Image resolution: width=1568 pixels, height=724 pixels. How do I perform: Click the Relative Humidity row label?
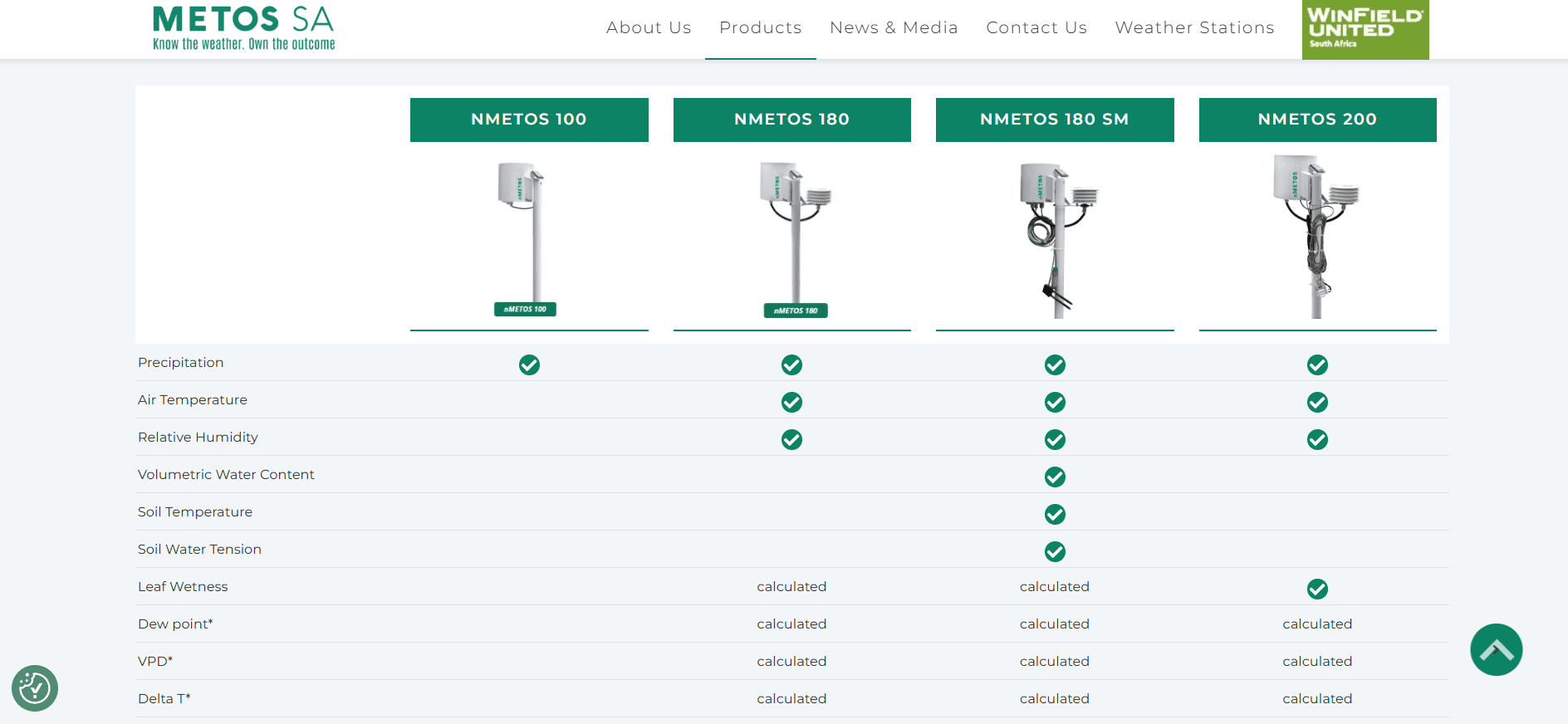[198, 437]
